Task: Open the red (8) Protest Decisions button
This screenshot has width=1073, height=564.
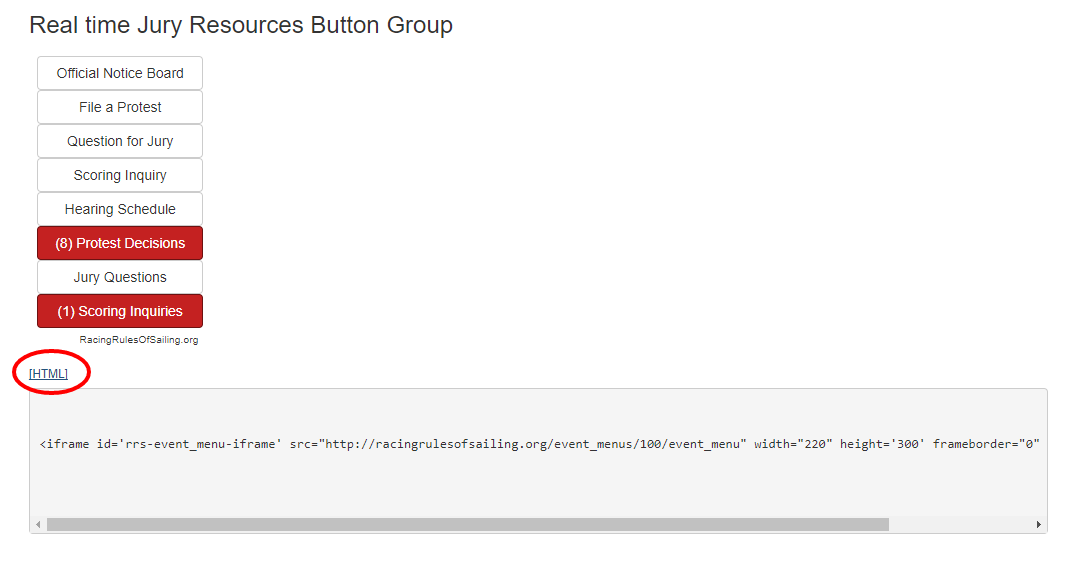Action: click(x=120, y=243)
